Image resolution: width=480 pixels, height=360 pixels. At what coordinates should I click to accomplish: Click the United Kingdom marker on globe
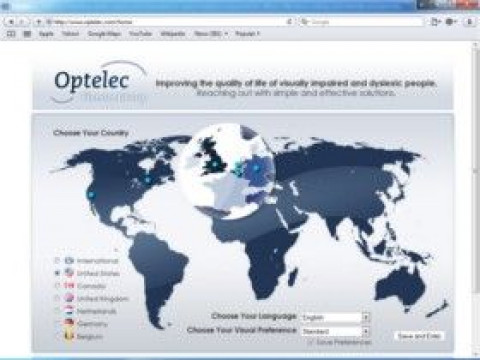point(215,164)
